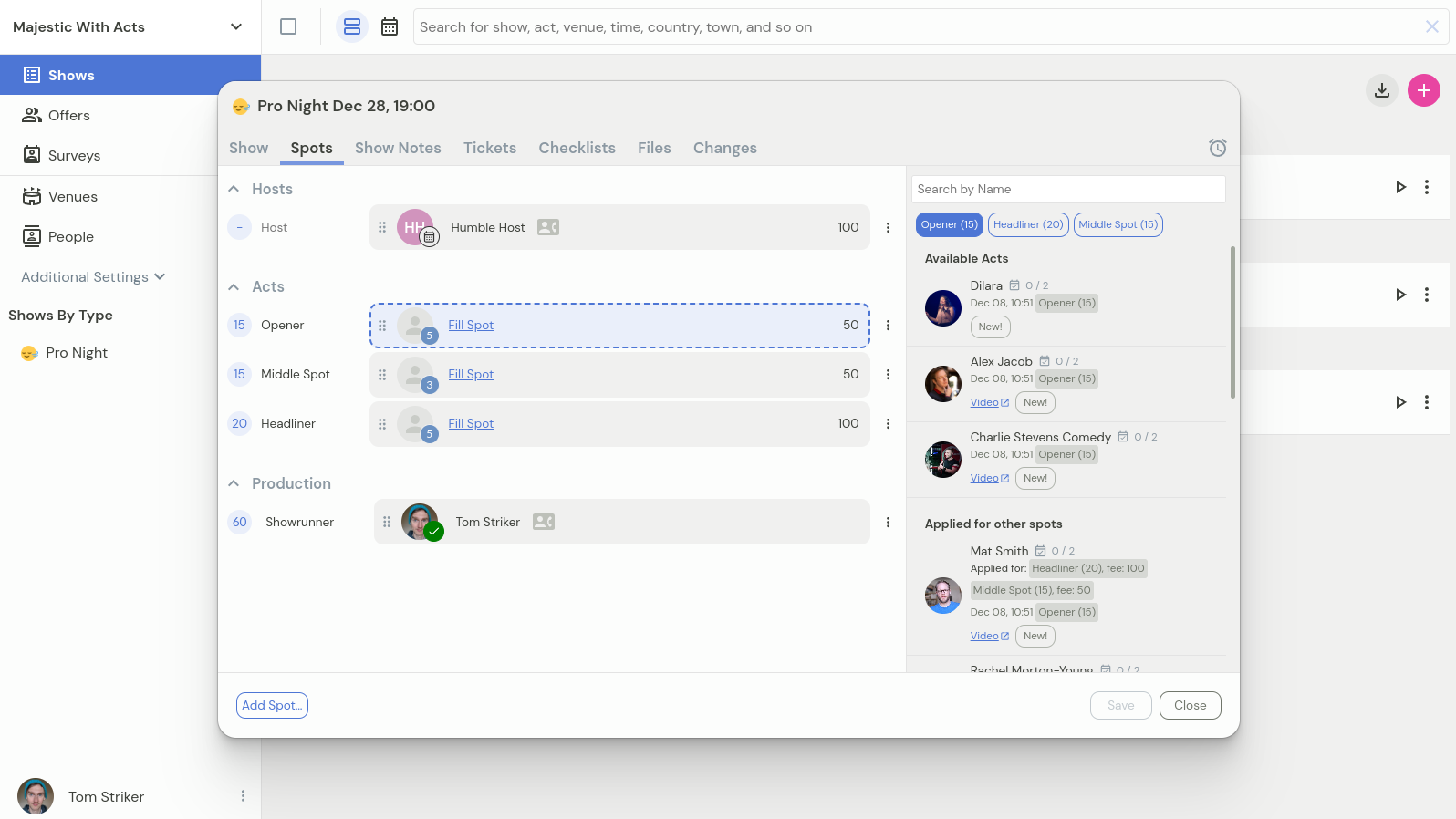The image size is (1456, 819).
Task: Open Mat Smith's Video link
Action: (989, 636)
